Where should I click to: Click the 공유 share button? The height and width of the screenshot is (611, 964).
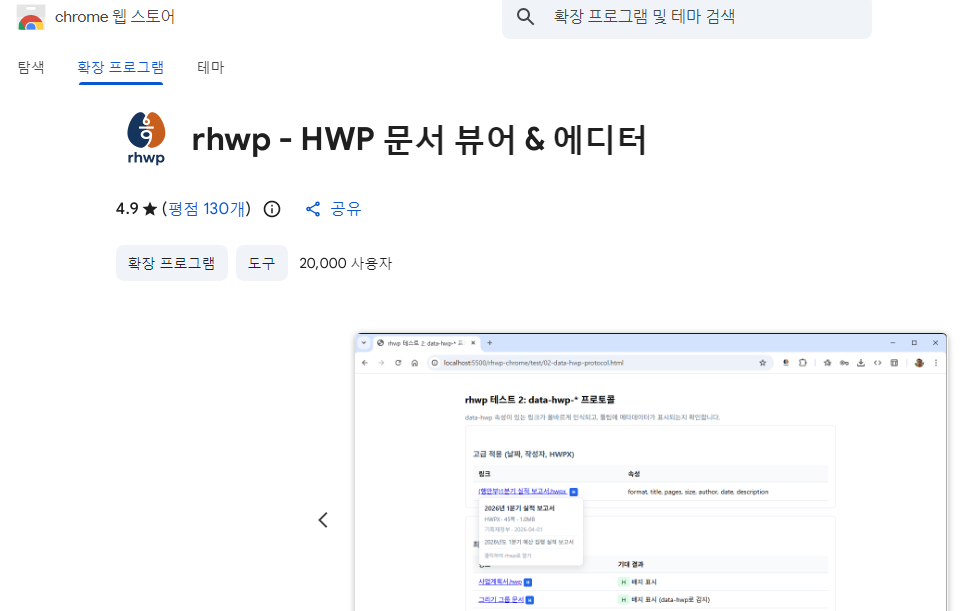333,209
